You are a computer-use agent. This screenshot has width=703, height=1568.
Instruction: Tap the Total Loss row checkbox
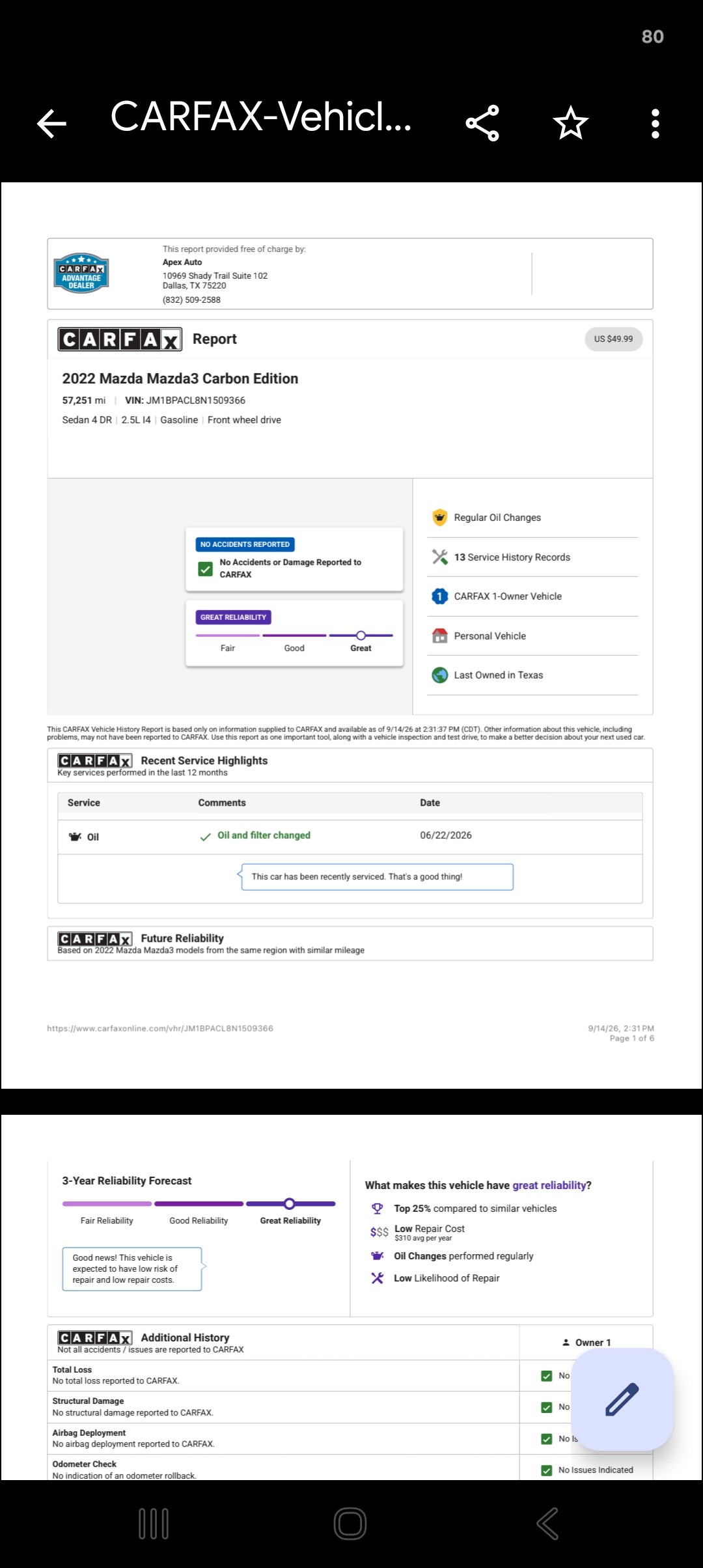[547, 1376]
